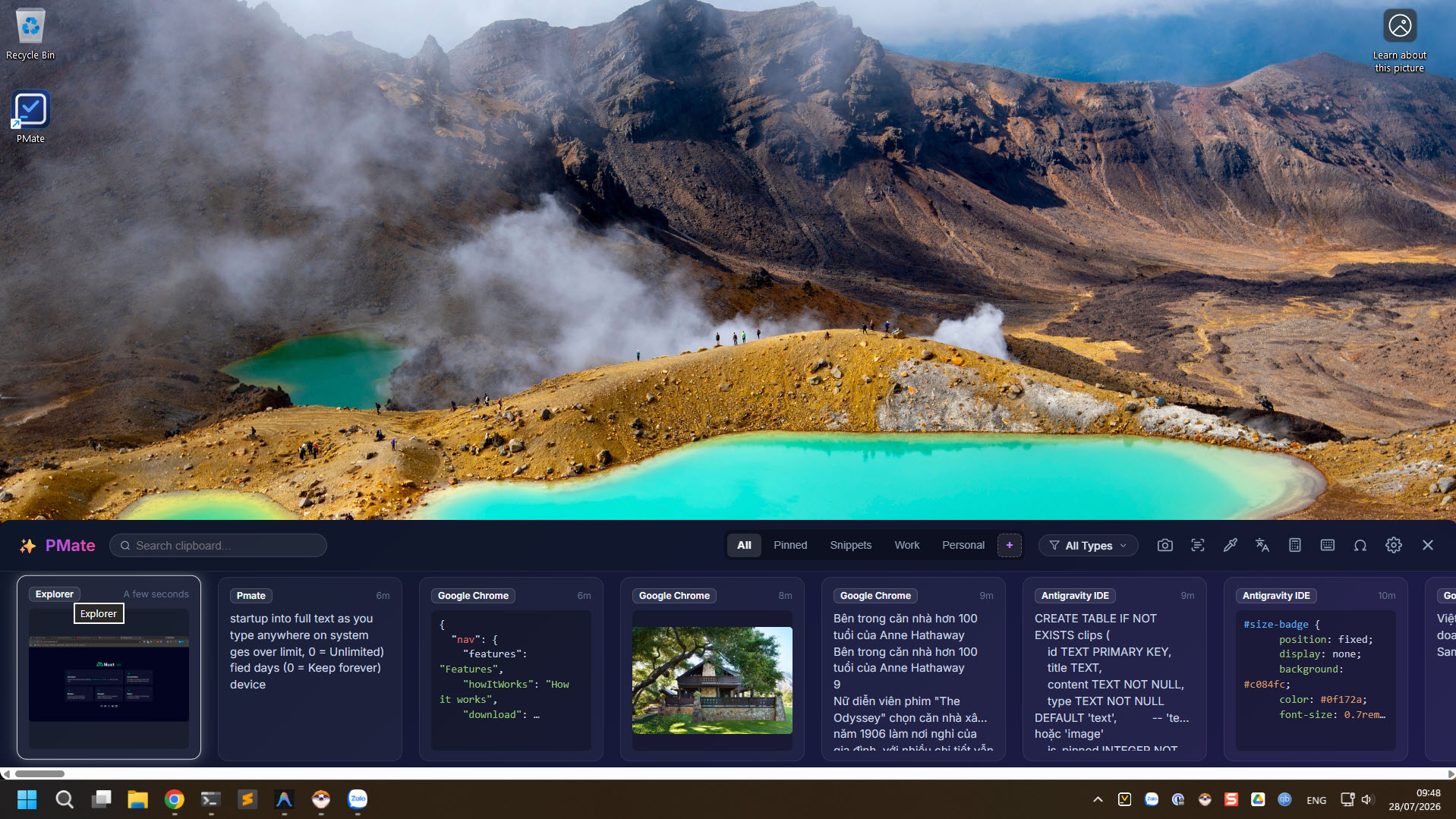Screen dimensions: 1456x819
Task: Open PMate settings gear
Action: coord(1393,545)
